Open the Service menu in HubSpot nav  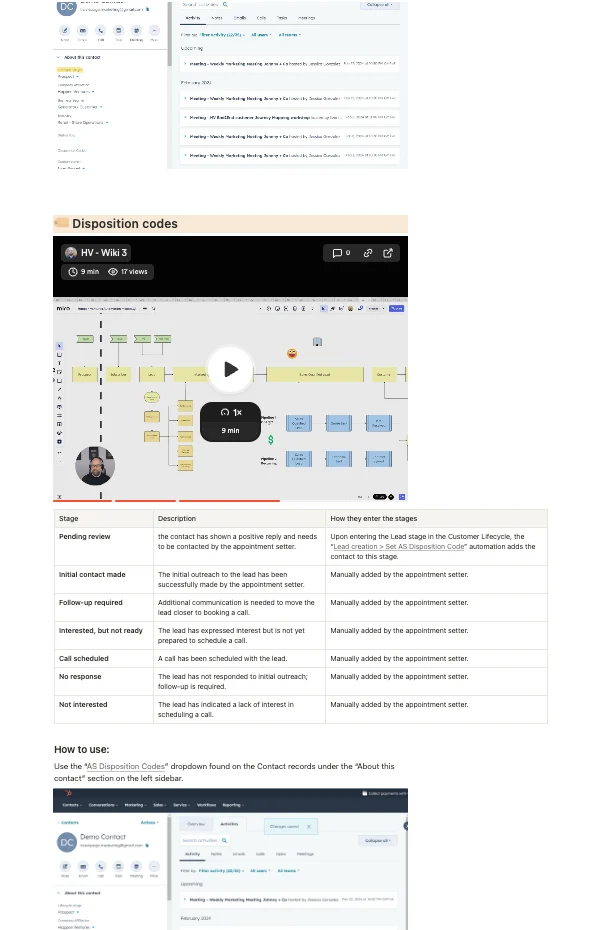point(181,805)
